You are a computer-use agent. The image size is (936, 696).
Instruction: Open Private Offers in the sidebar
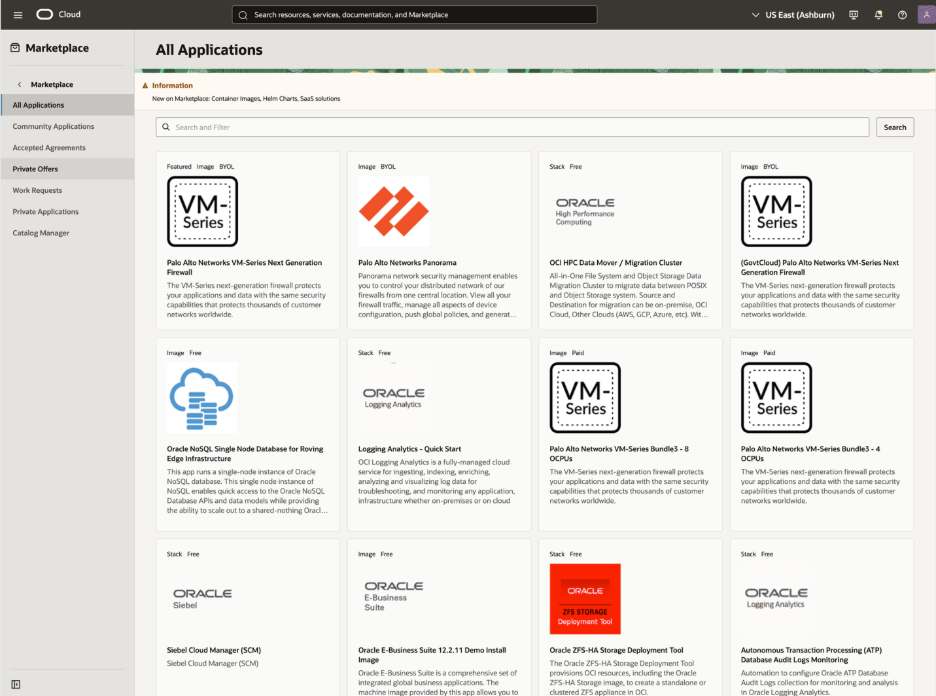[35, 169]
